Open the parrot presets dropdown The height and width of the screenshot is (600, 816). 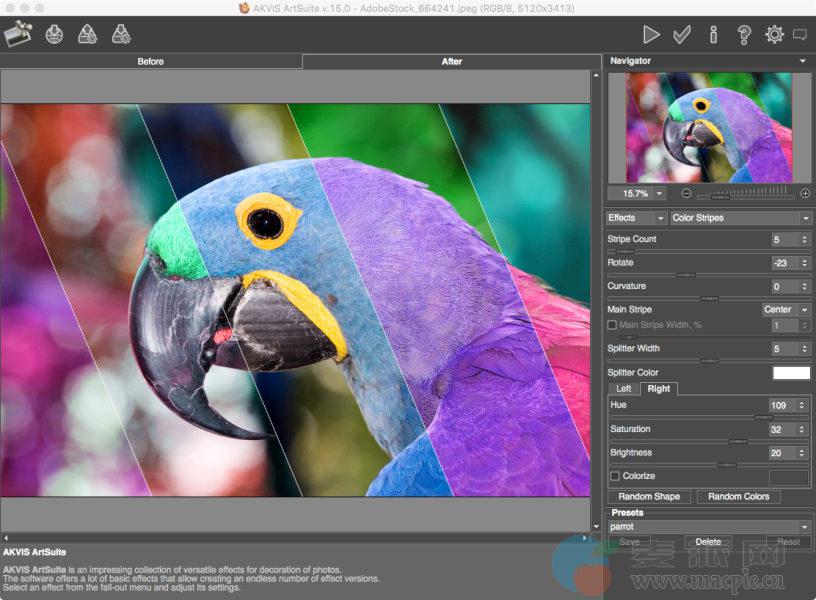(x=709, y=527)
